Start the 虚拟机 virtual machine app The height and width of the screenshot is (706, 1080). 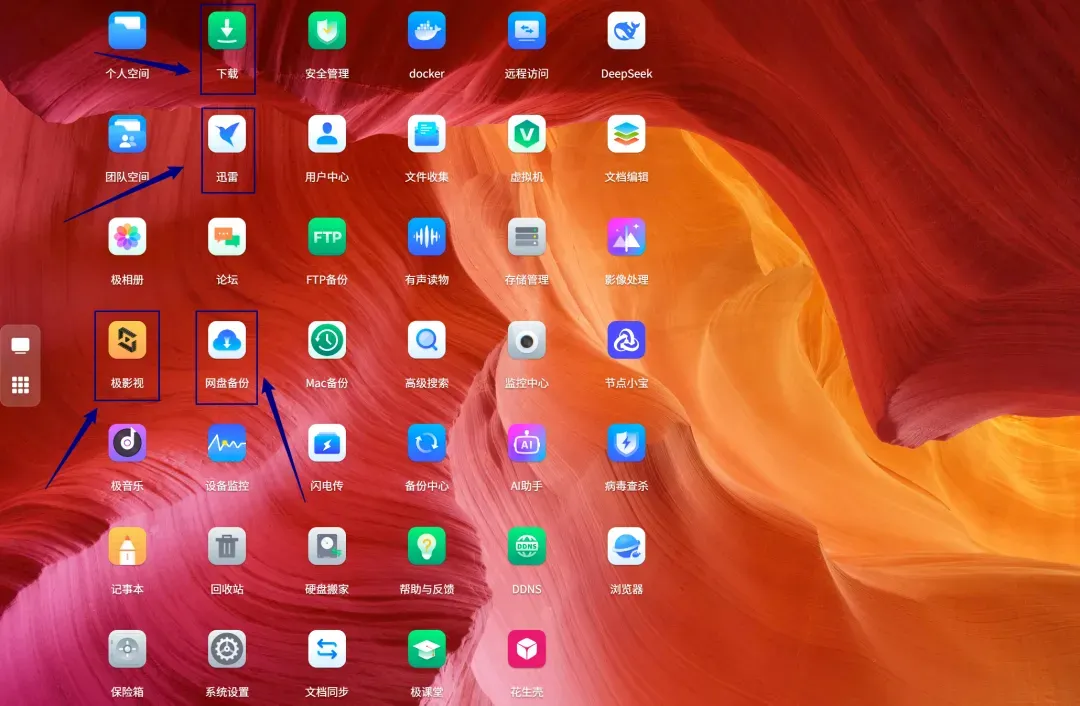tap(527, 134)
